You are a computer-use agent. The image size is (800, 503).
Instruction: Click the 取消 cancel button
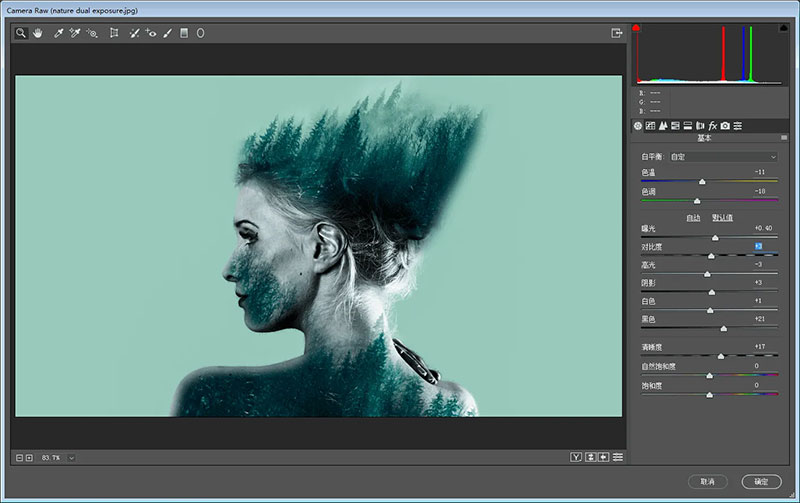click(708, 481)
